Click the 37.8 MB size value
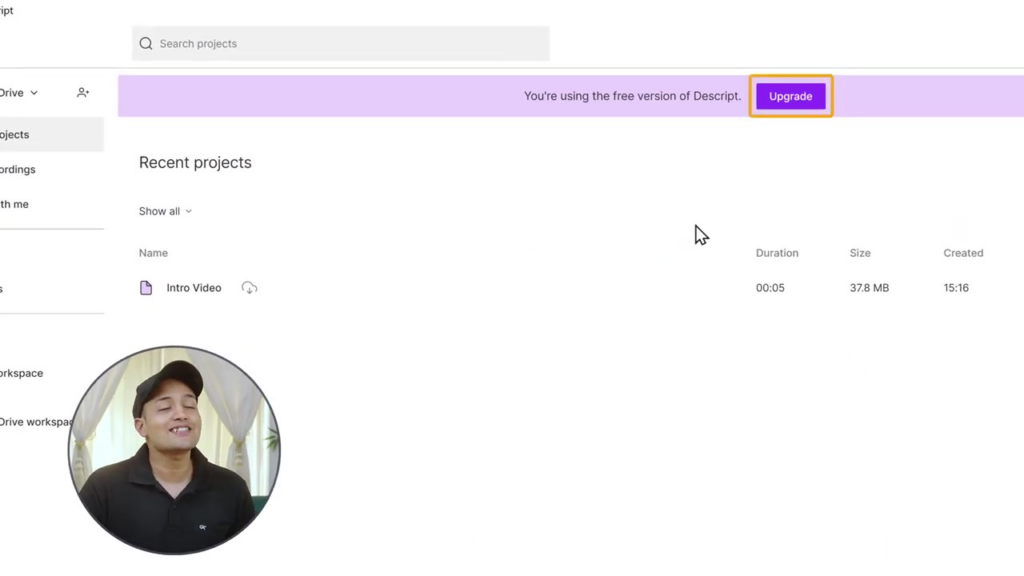 click(x=869, y=288)
